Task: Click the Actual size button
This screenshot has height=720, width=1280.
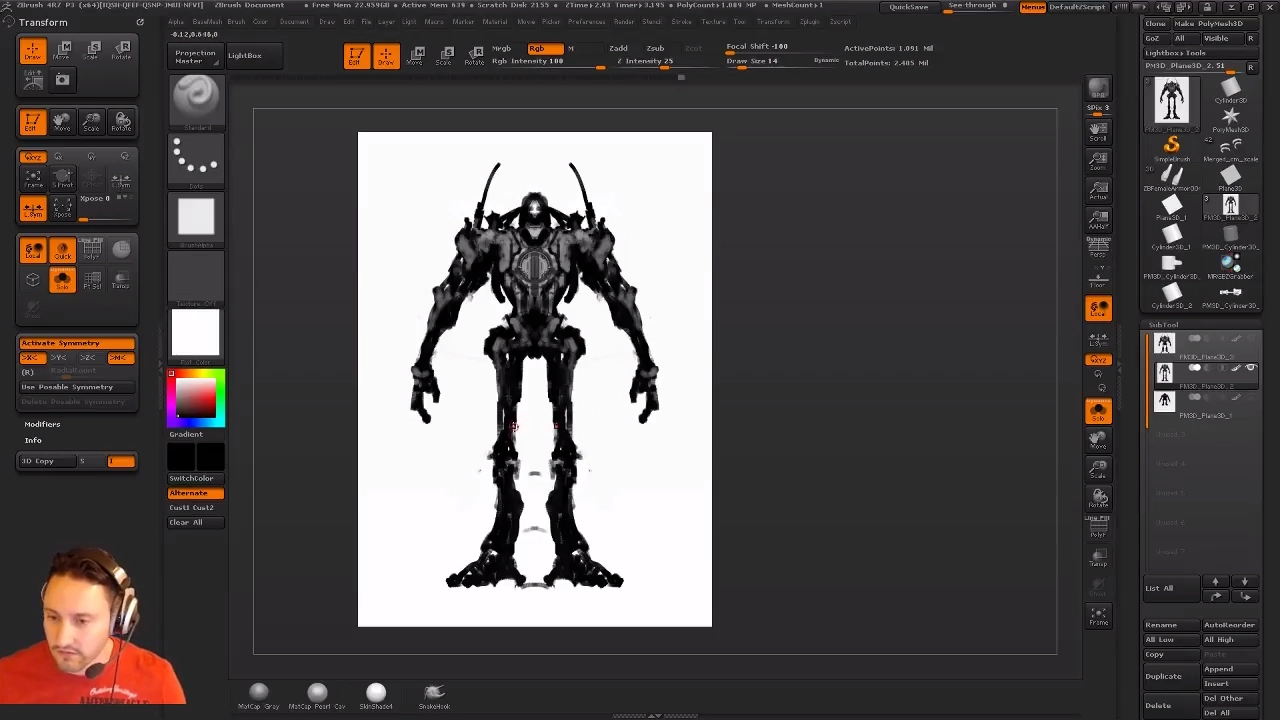Action: tap(1098, 190)
